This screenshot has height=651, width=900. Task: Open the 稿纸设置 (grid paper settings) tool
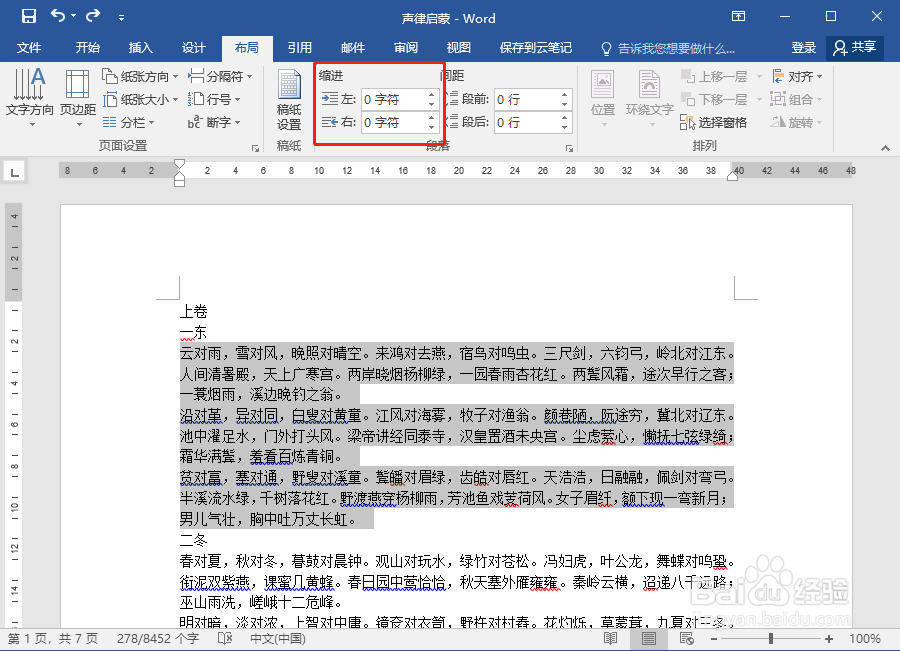(289, 95)
